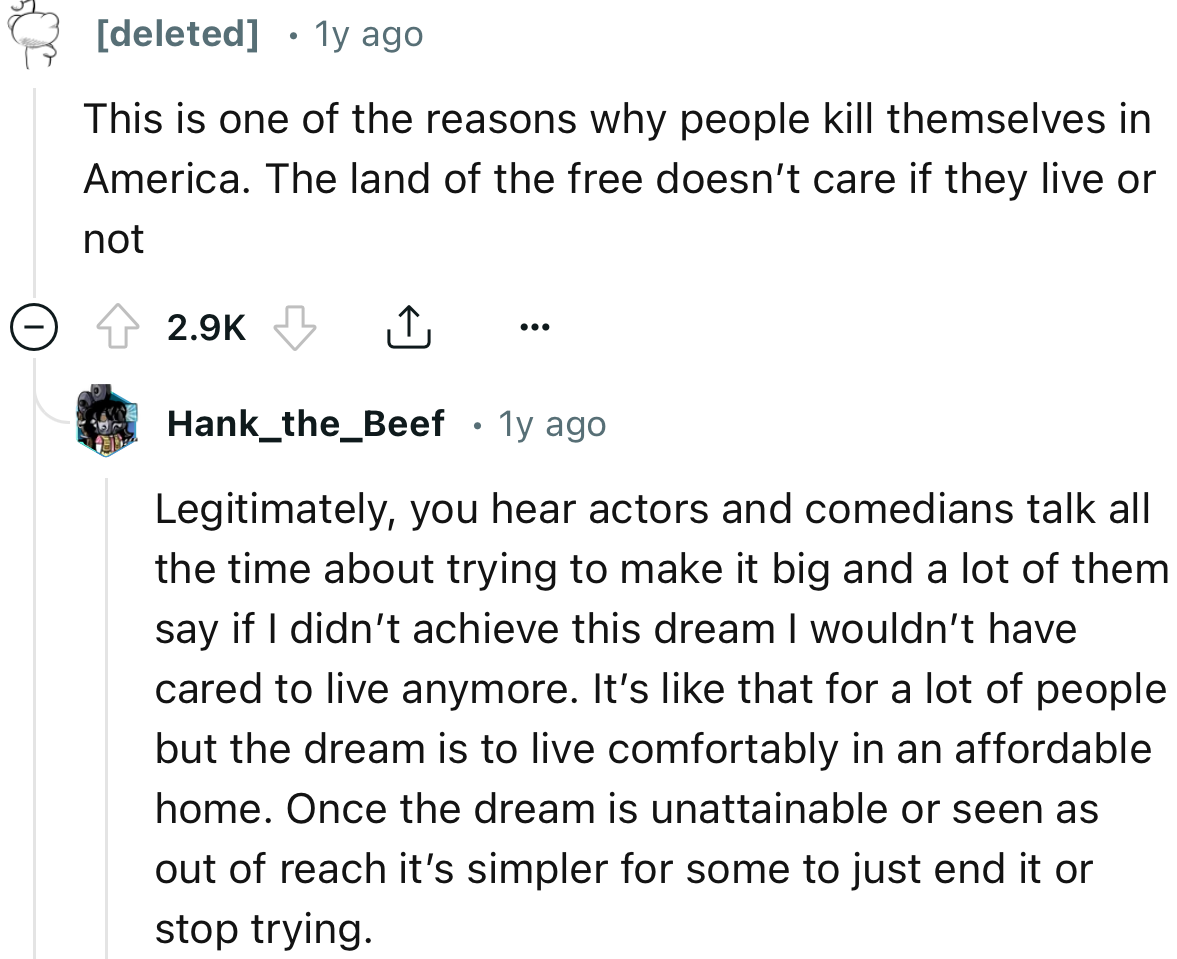Click the minus button to hide replies
1177x959 pixels.
coord(35,325)
